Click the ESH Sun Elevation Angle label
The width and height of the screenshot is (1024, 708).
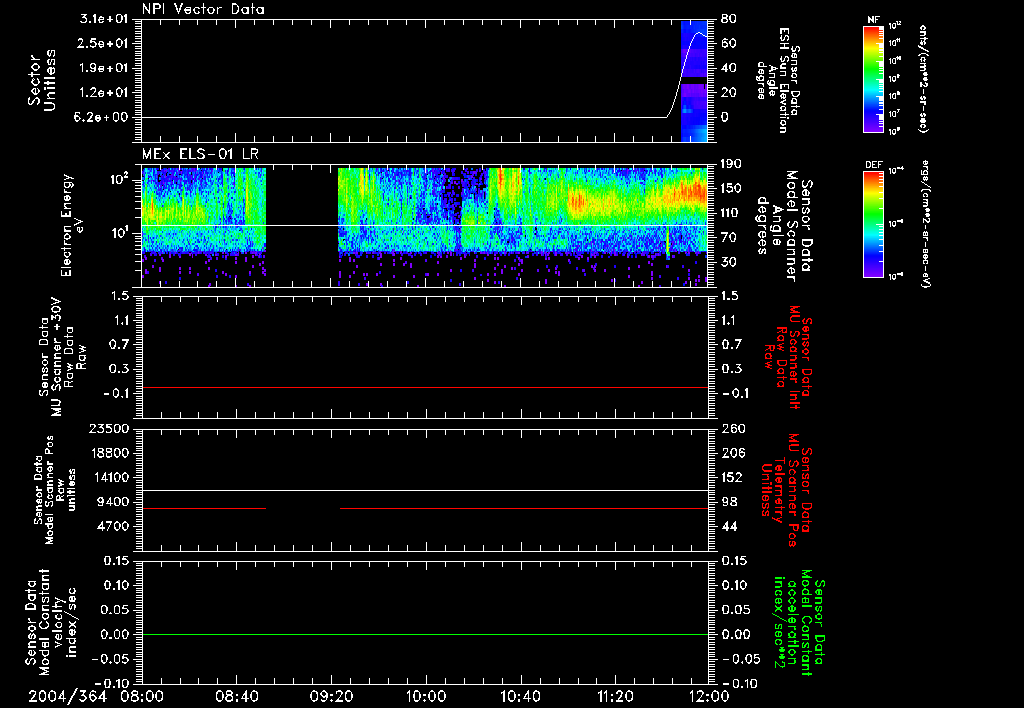pyautogui.click(x=778, y=80)
